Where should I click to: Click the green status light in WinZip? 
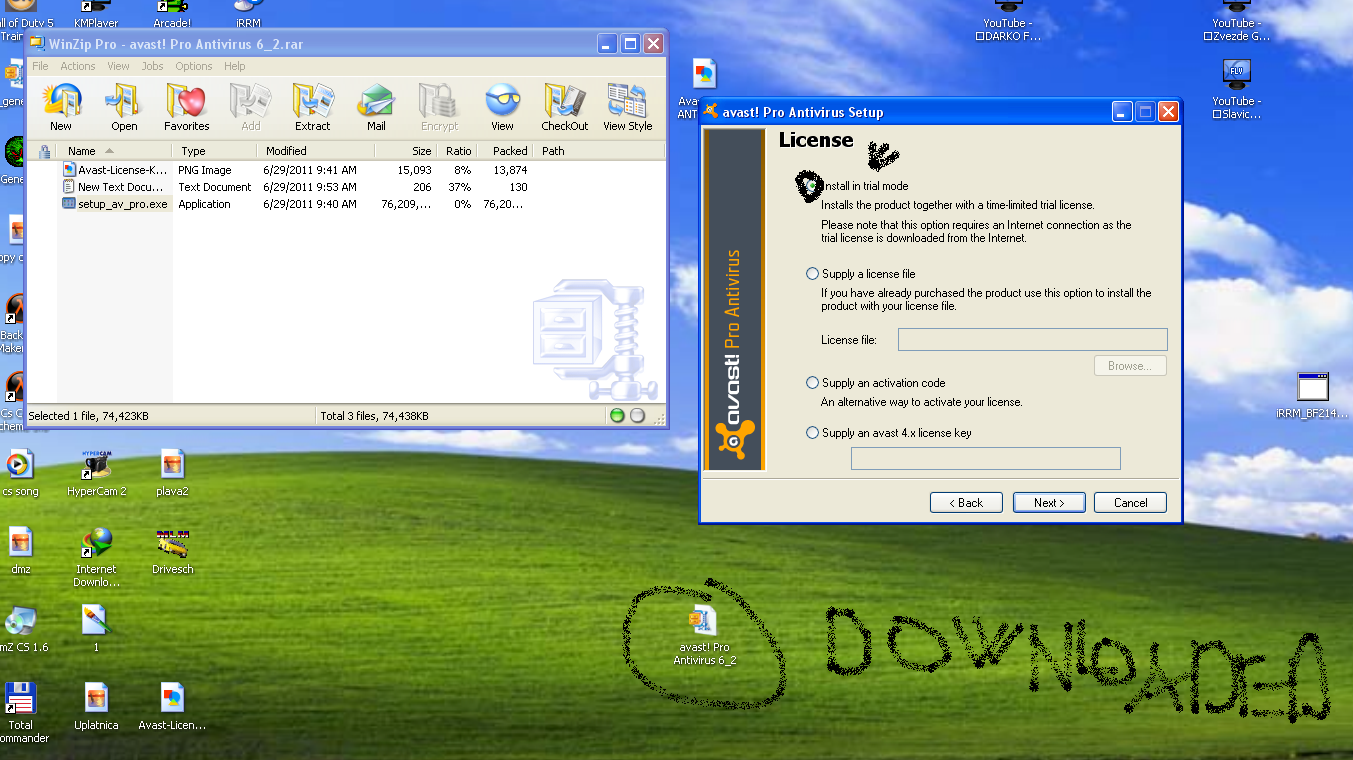(617, 416)
